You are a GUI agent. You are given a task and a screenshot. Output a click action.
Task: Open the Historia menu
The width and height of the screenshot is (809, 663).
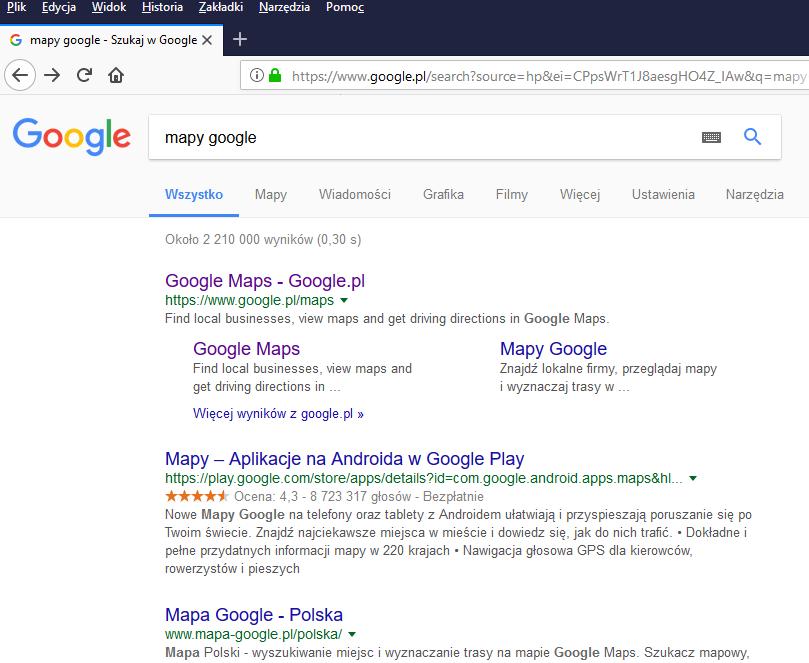pyautogui.click(x=162, y=7)
